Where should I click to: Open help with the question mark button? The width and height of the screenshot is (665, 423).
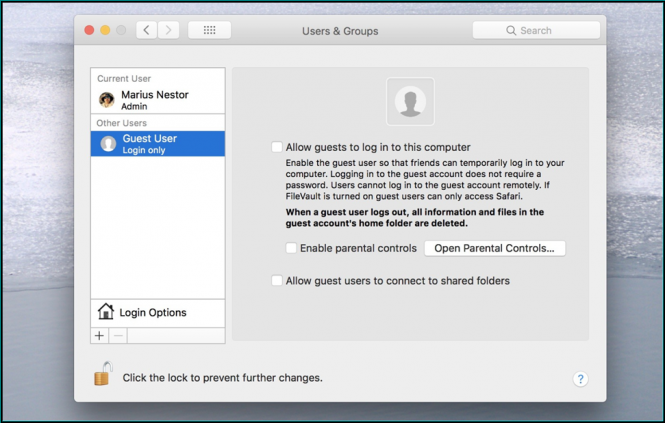(581, 379)
